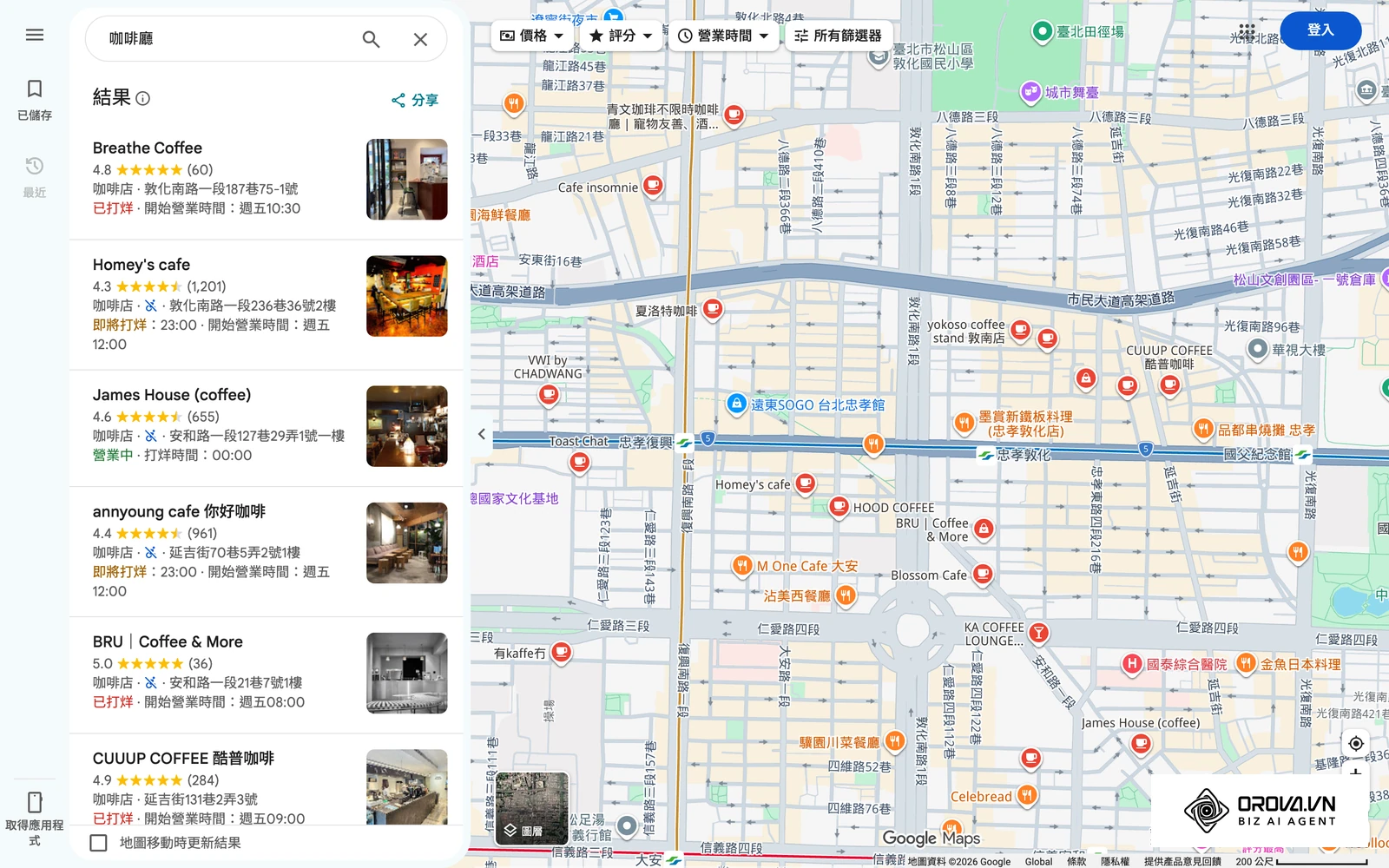Open the 營業時間 hours filter dropdown
The width and height of the screenshot is (1389, 868).
724,36
